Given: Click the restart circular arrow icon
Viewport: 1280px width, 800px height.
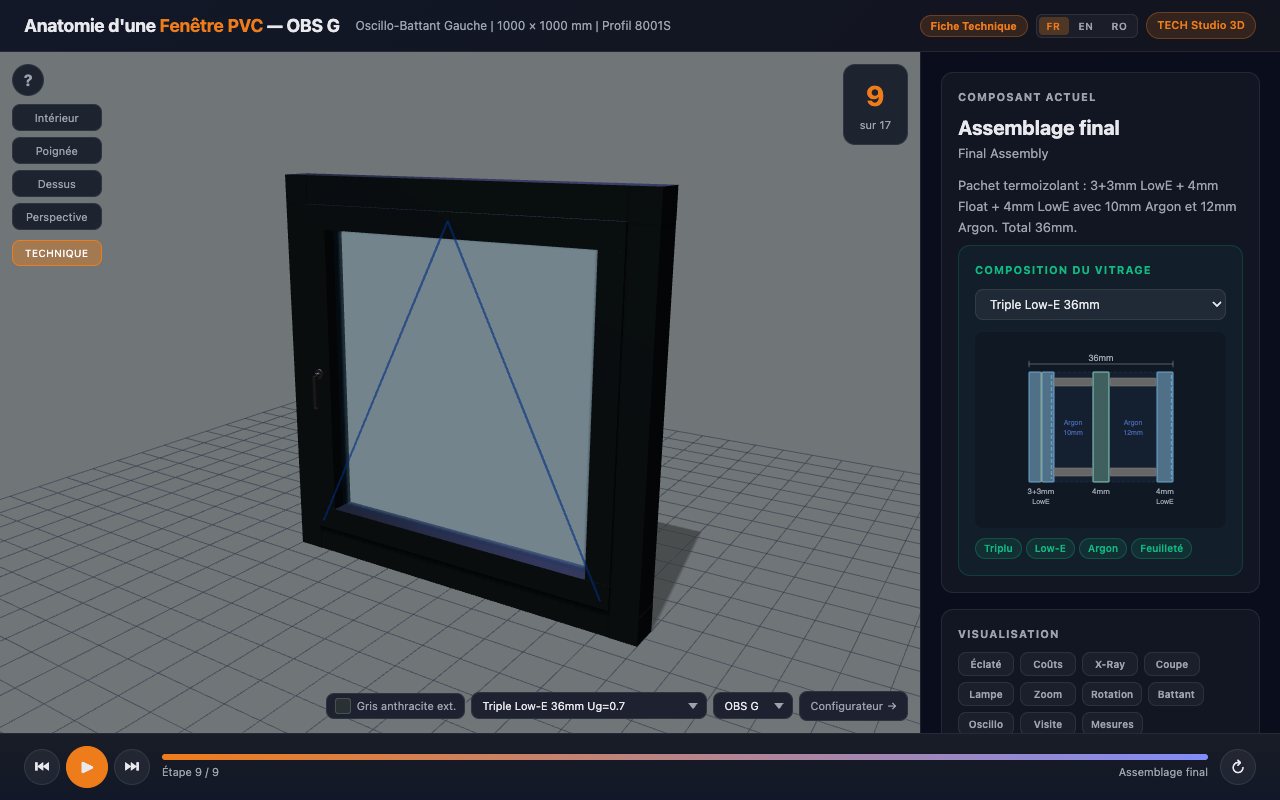Looking at the screenshot, I should [x=1238, y=767].
